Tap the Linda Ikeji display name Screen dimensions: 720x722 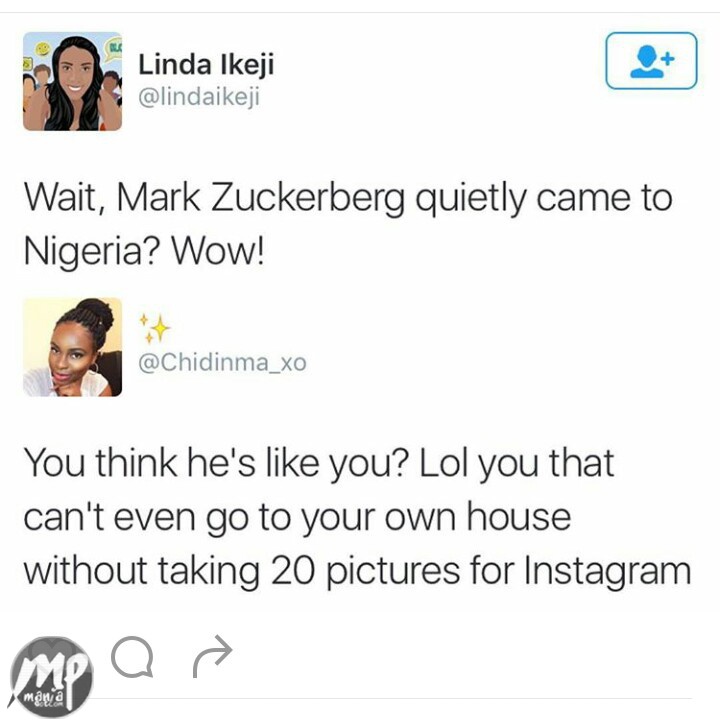click(206, 64)
